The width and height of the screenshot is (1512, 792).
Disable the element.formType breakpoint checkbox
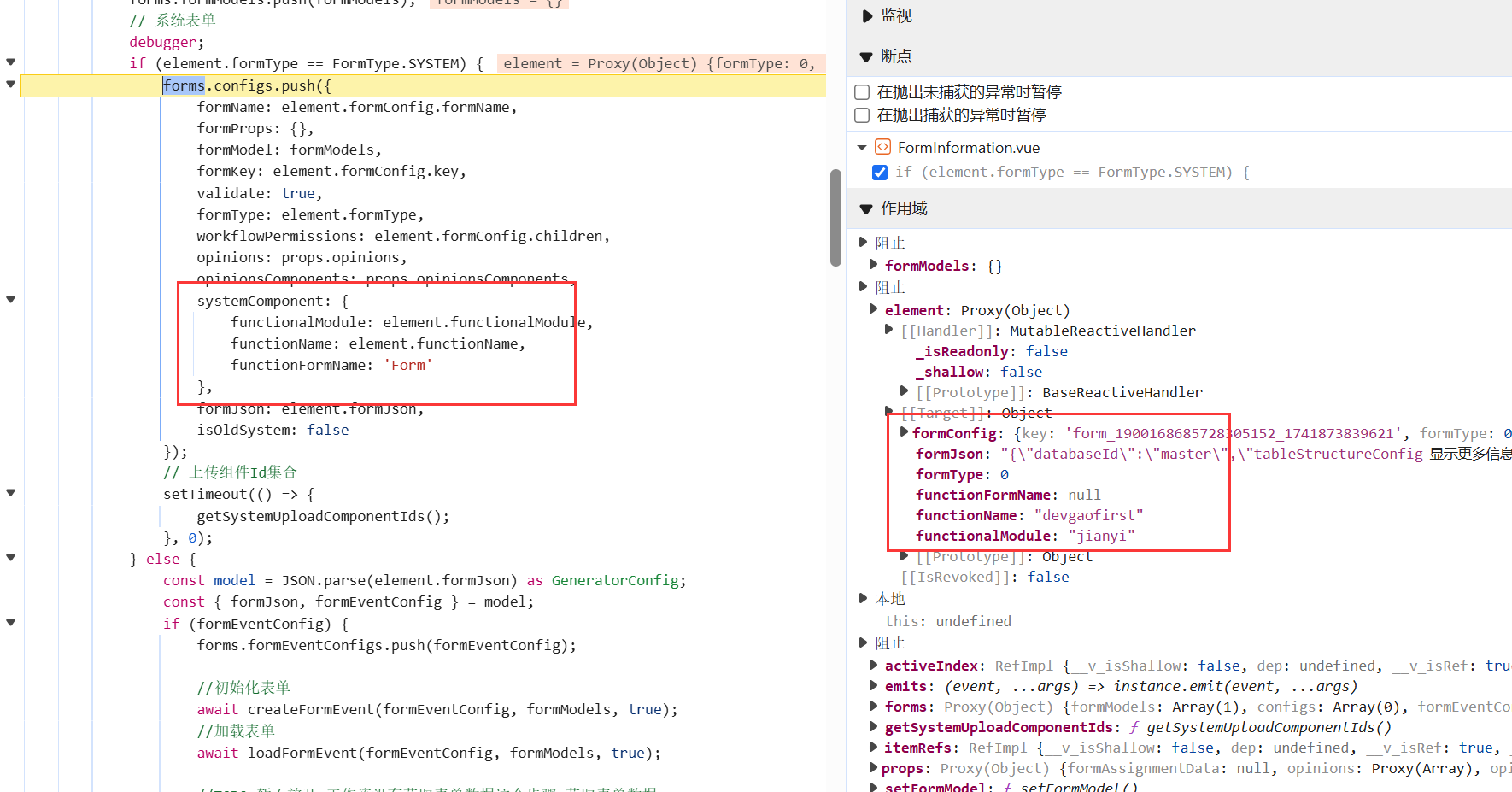(x=880, y=173)
